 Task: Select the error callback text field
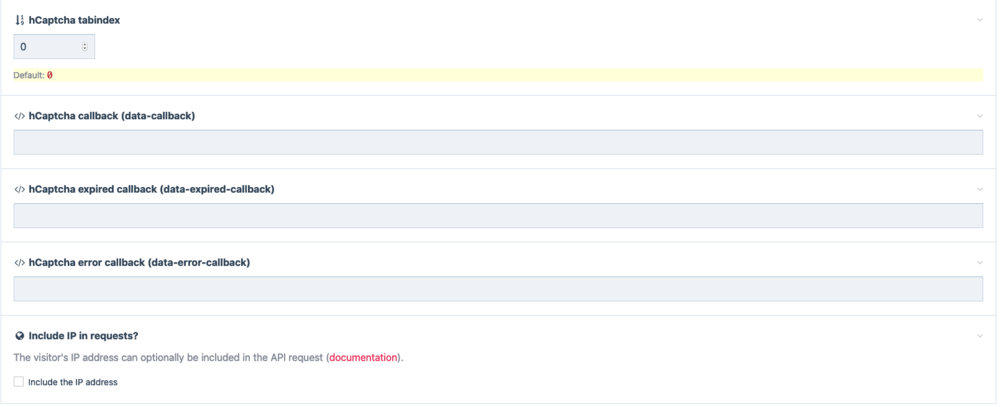(x=497, y=289)
